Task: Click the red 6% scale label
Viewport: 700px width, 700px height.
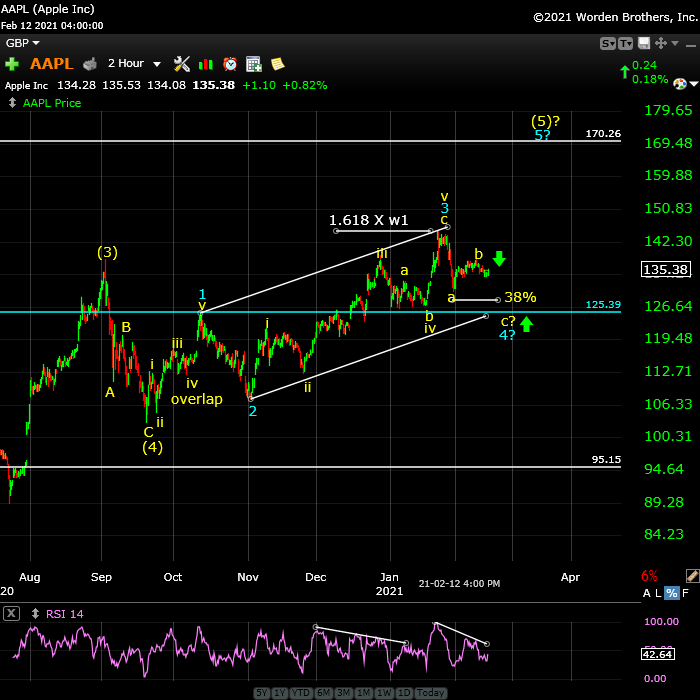Action: pos(650,576)
